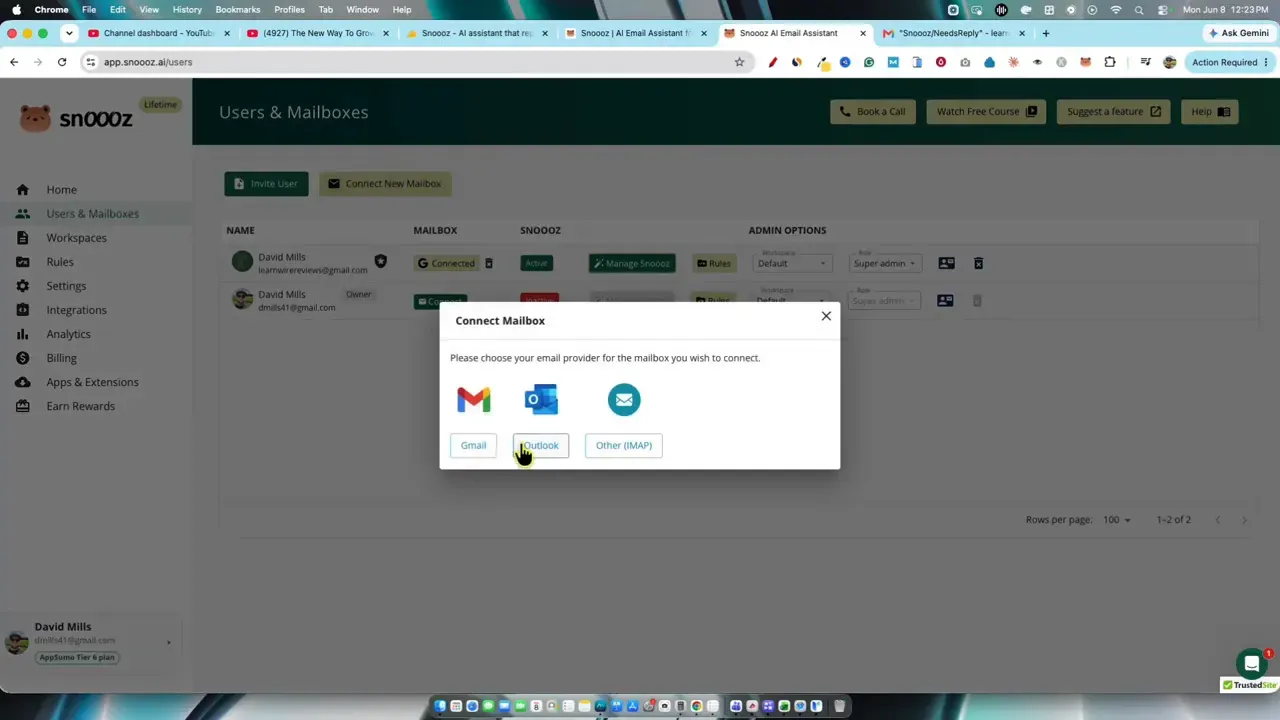Click Ask Gemini button

(x=1238, y=33)
